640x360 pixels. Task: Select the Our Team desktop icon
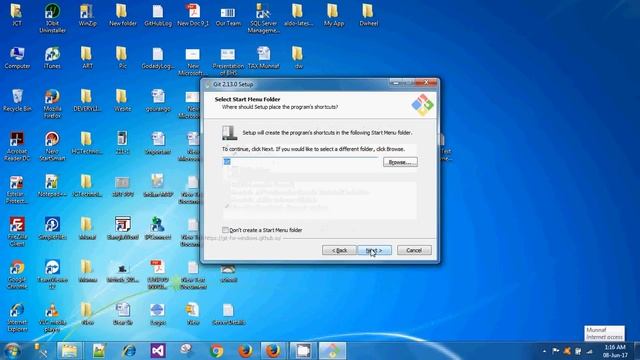point(228,16)
